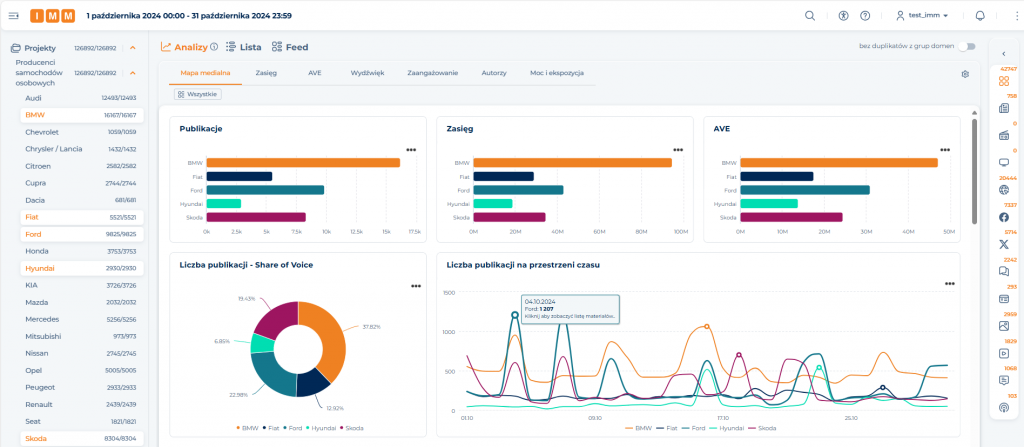Toggle BMW in Share of Voice legend
The height and width of the screenshot is (447, 1024).
[247, 428]
